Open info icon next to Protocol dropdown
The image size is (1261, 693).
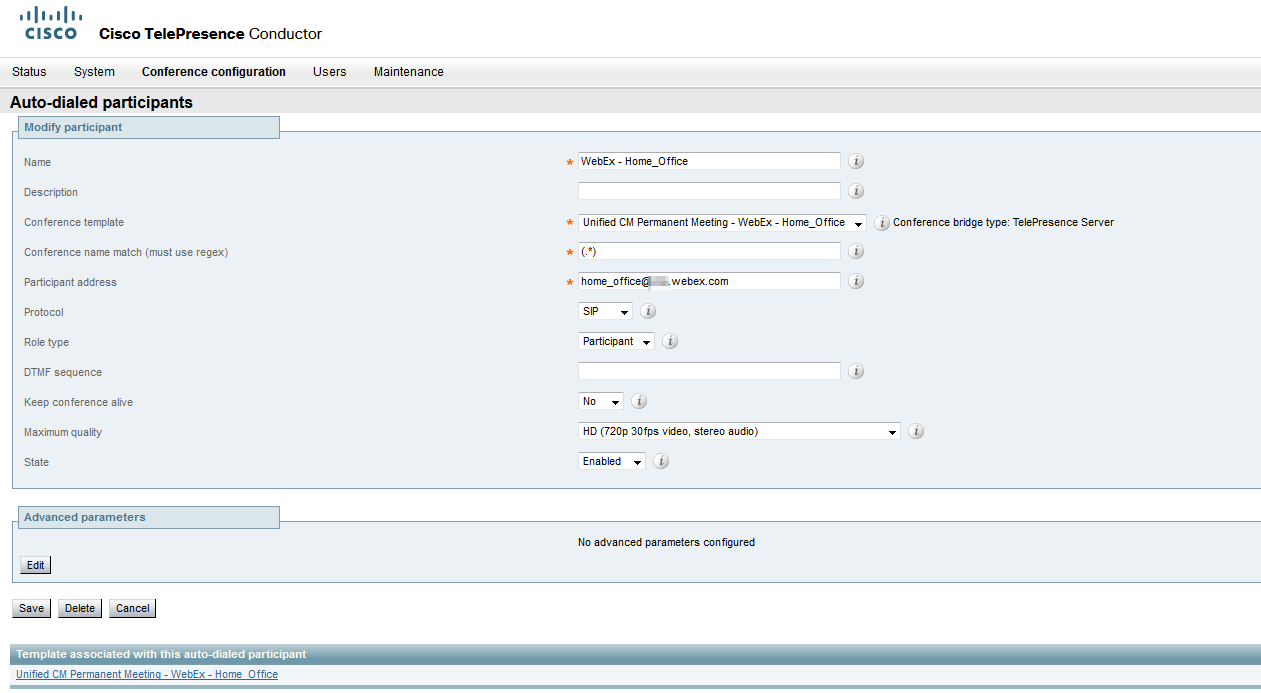pos(648,311)
